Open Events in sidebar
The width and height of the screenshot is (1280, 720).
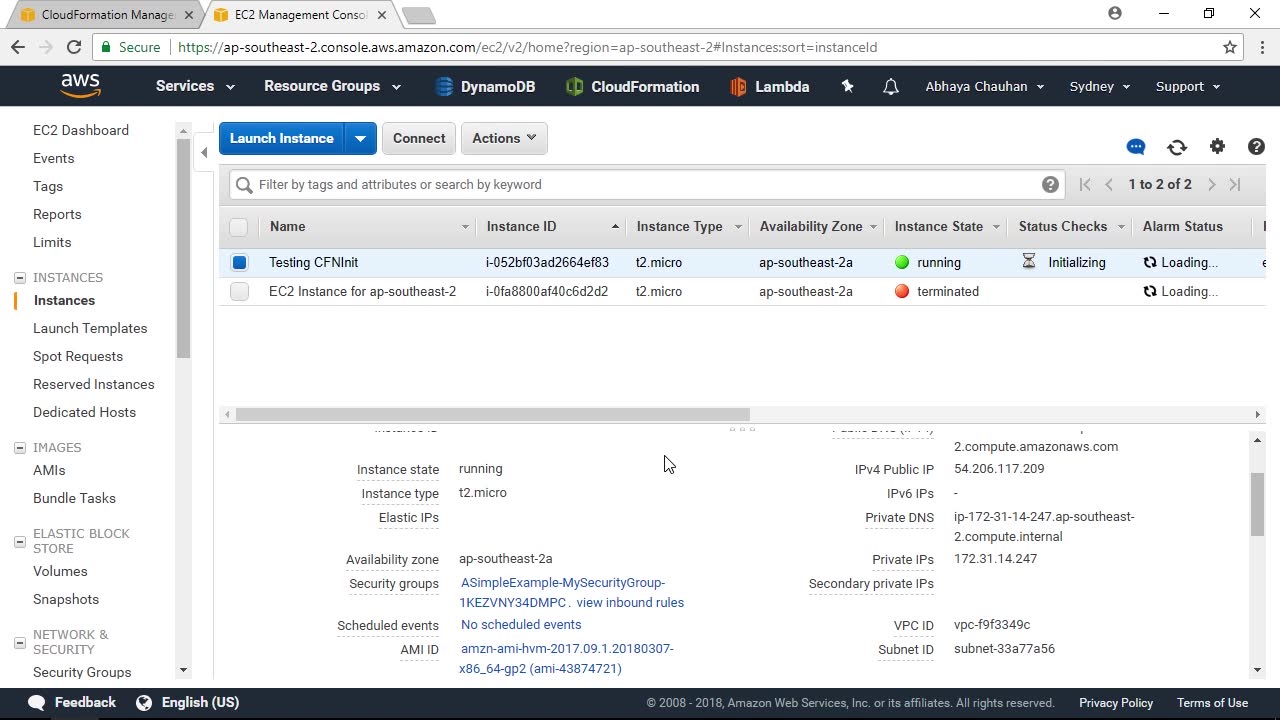click(54, 158)
